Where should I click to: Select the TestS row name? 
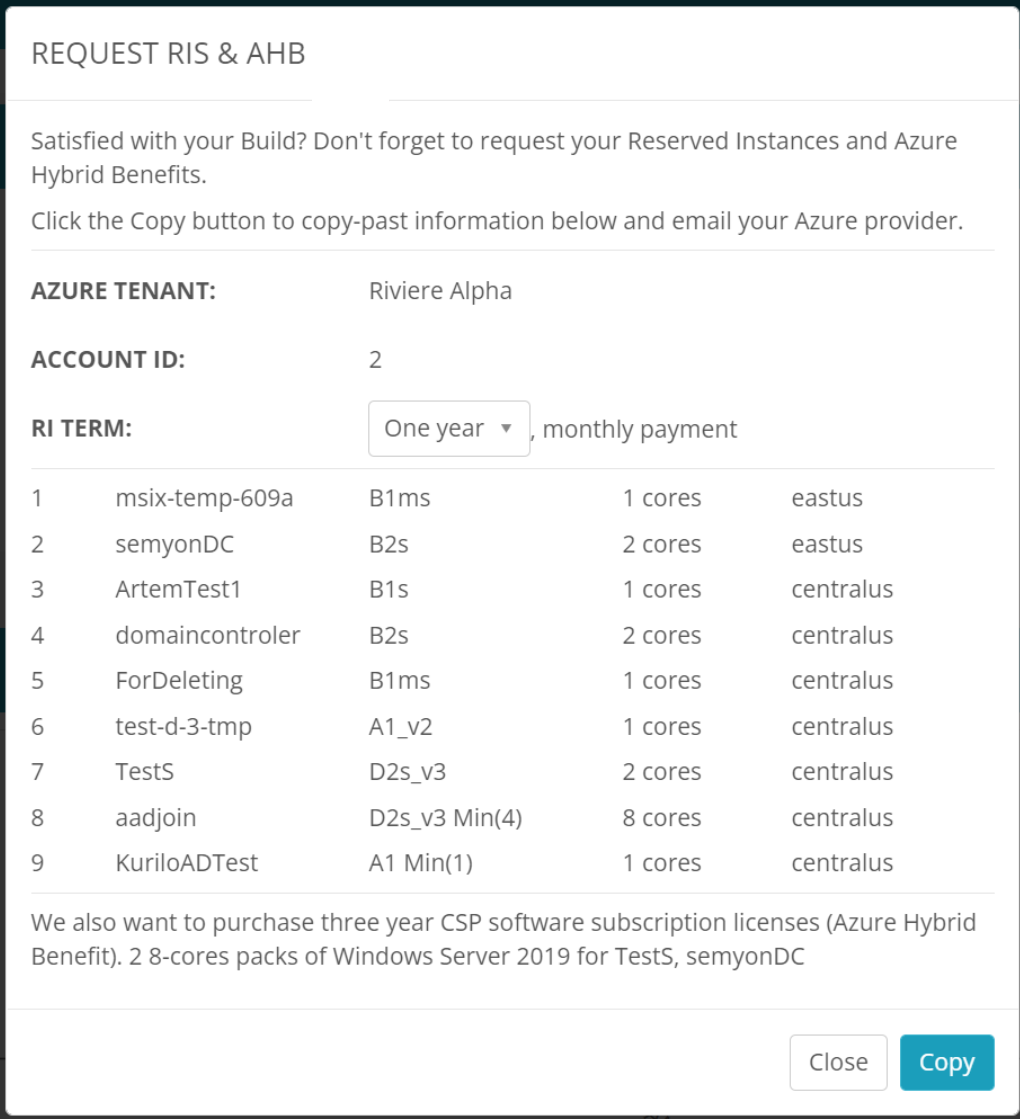point(145,772)
